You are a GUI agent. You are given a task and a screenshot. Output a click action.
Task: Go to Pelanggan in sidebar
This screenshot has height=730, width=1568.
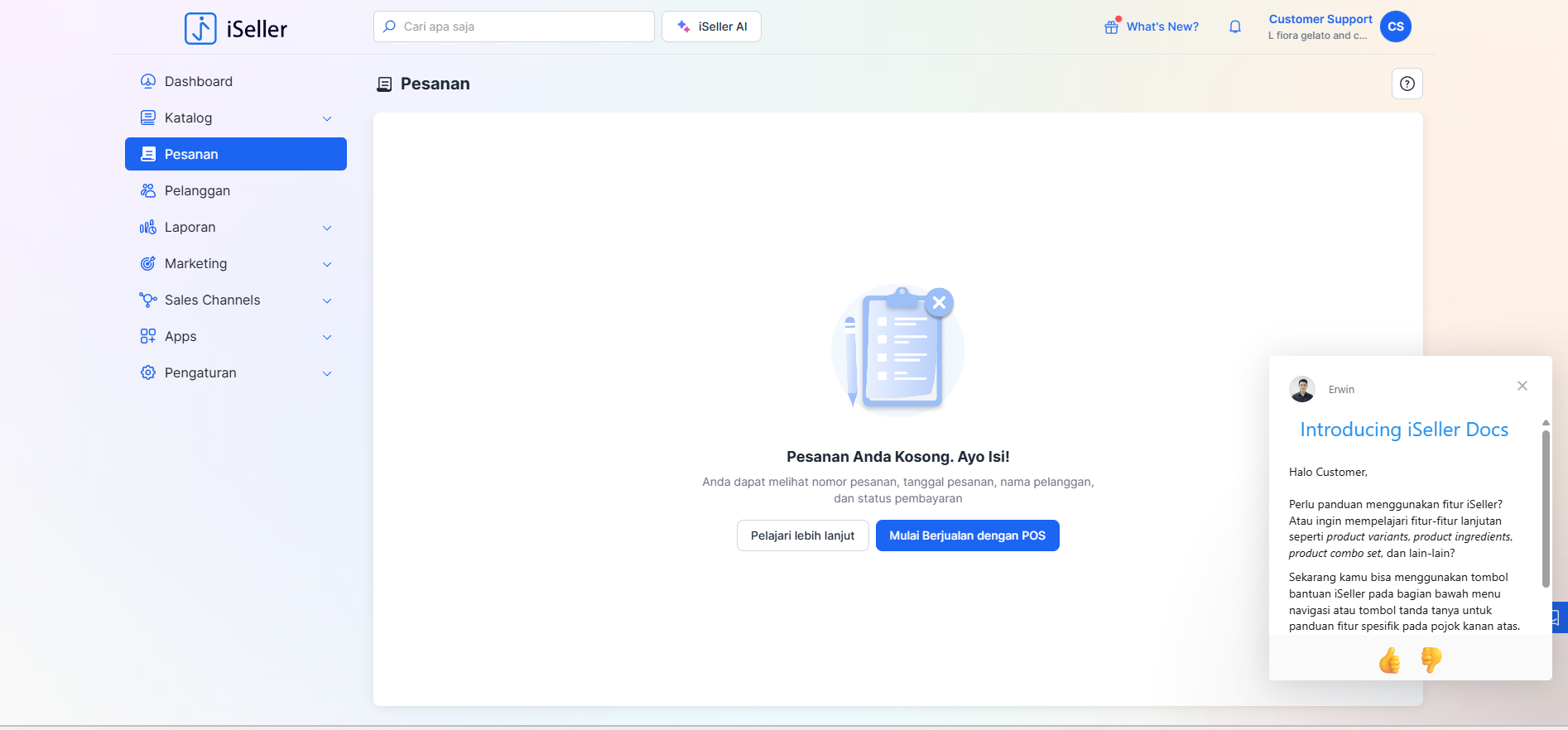(x=197, y=190)
